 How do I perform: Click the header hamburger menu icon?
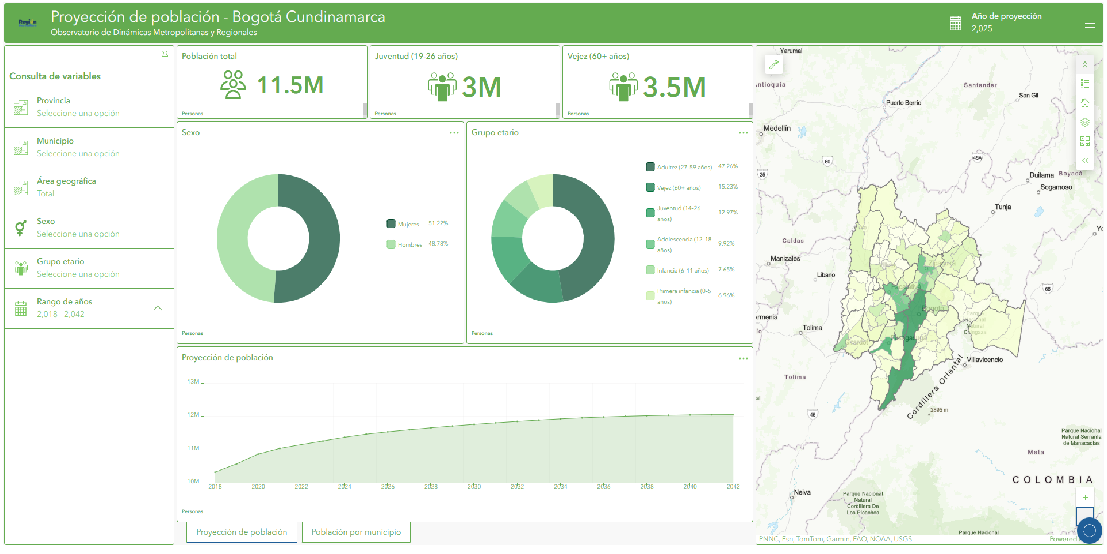[1089, 23]
